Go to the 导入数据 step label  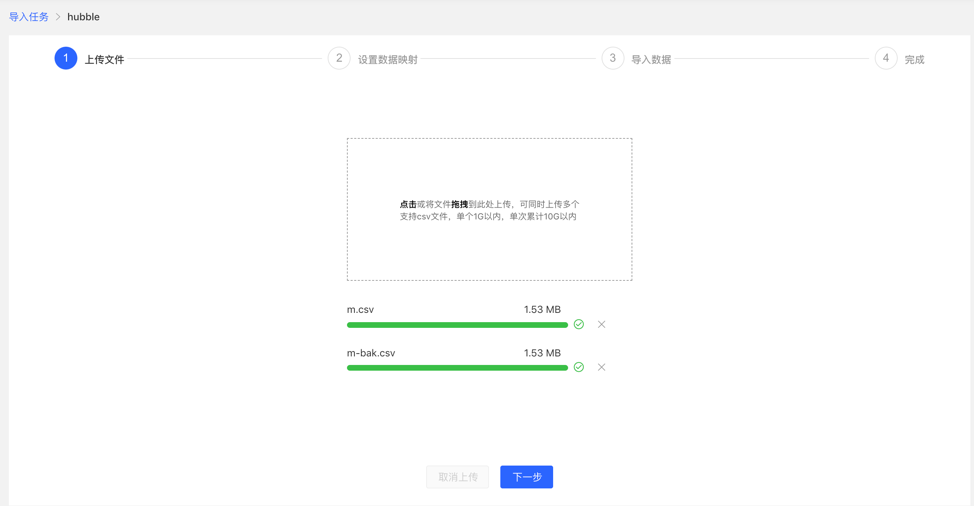(x=651, y=60)
